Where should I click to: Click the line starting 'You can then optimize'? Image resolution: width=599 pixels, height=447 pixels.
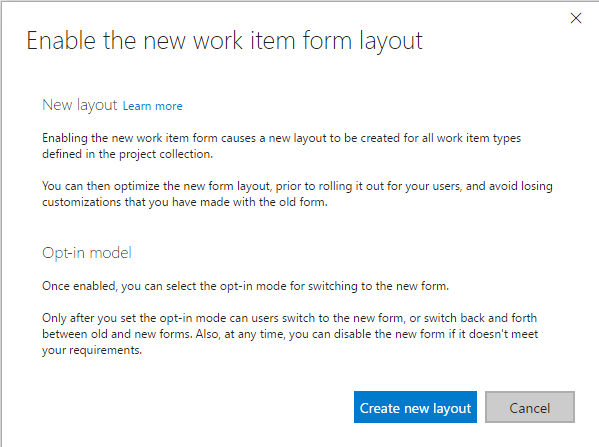[297, 186]
